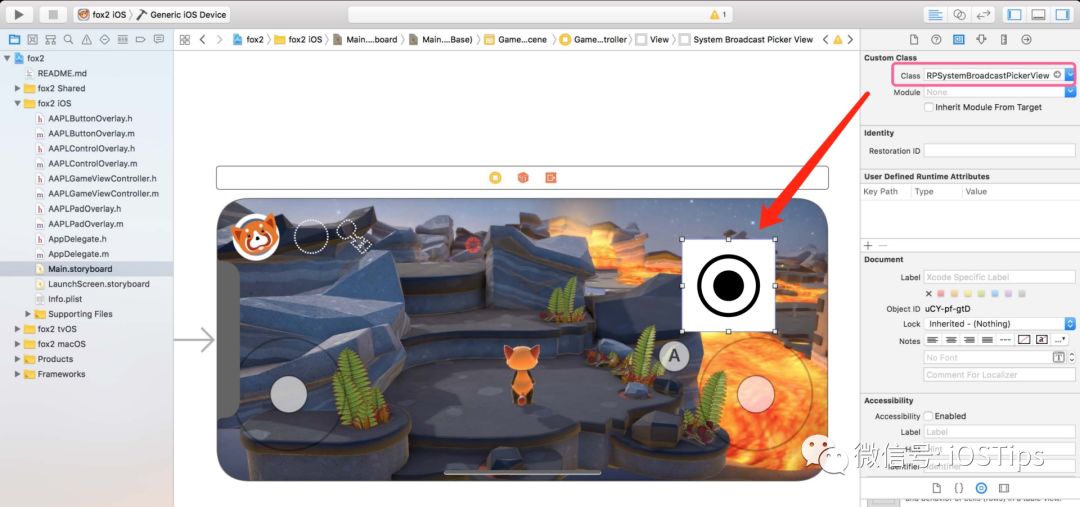
Task: Open the Source Control navigator
Action: 32,40
